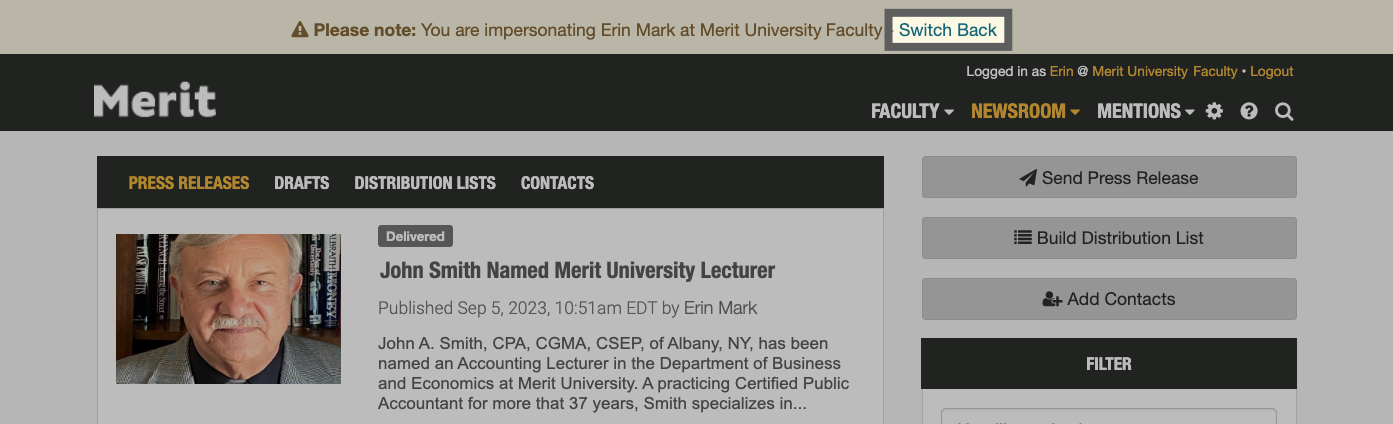Screen dimensions: 1393x424
Task: Click the John Smith photo thumbnail
Action: [228, 309]
